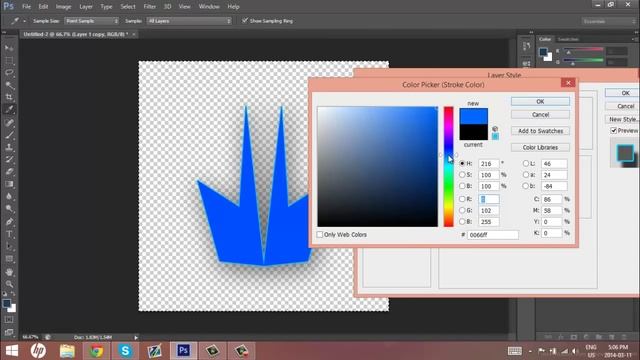
Task: Click Cancel in Color Picker
Action: point(540,115)
